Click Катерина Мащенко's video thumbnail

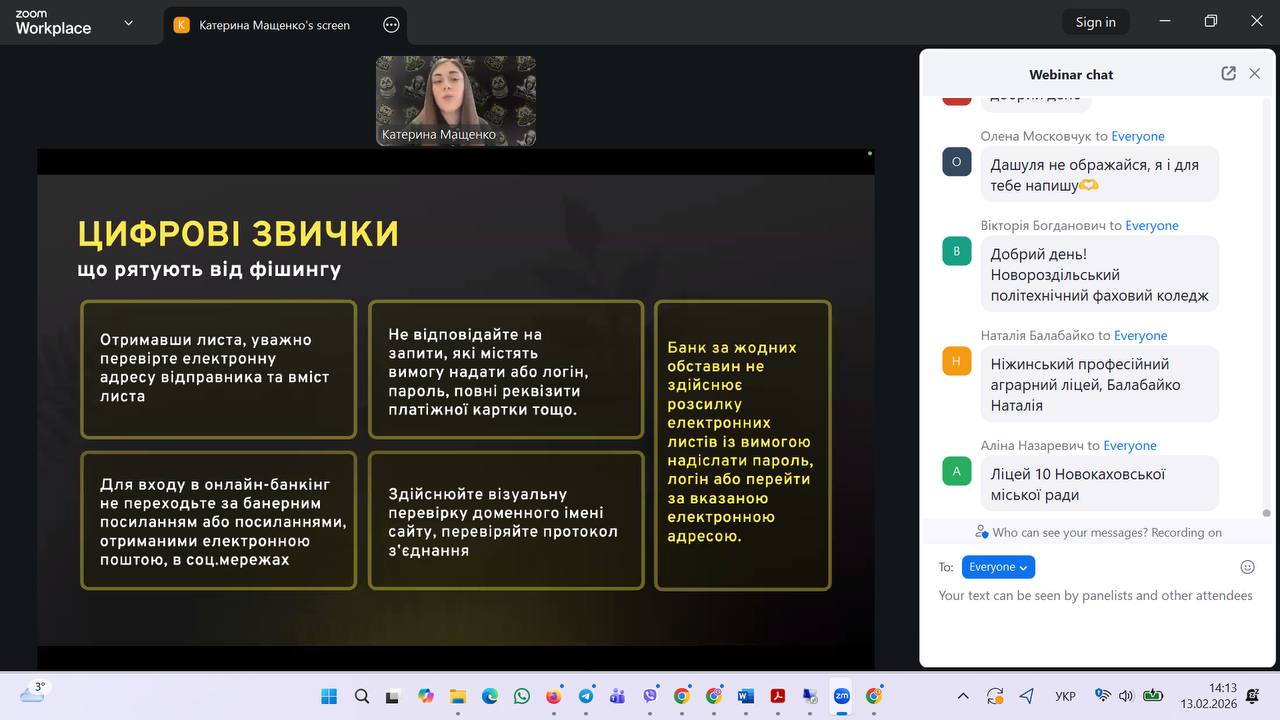[x=455, y=100]
